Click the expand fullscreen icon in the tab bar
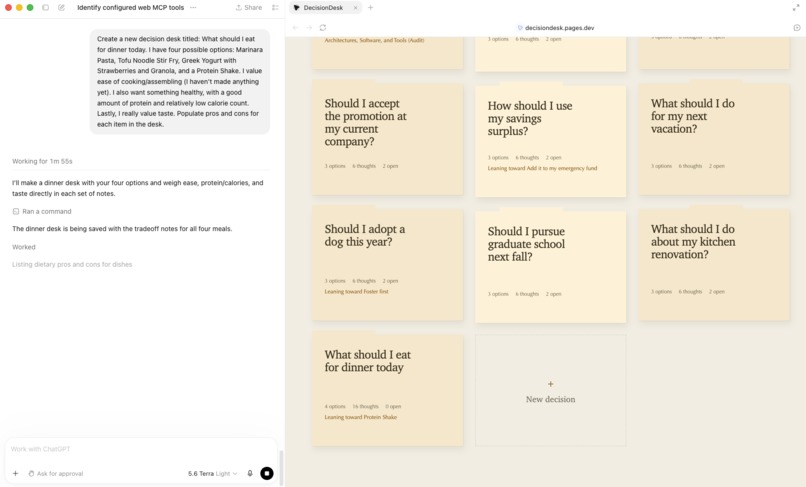This screenshot has height=487, width=806. [x=796, y=8]
